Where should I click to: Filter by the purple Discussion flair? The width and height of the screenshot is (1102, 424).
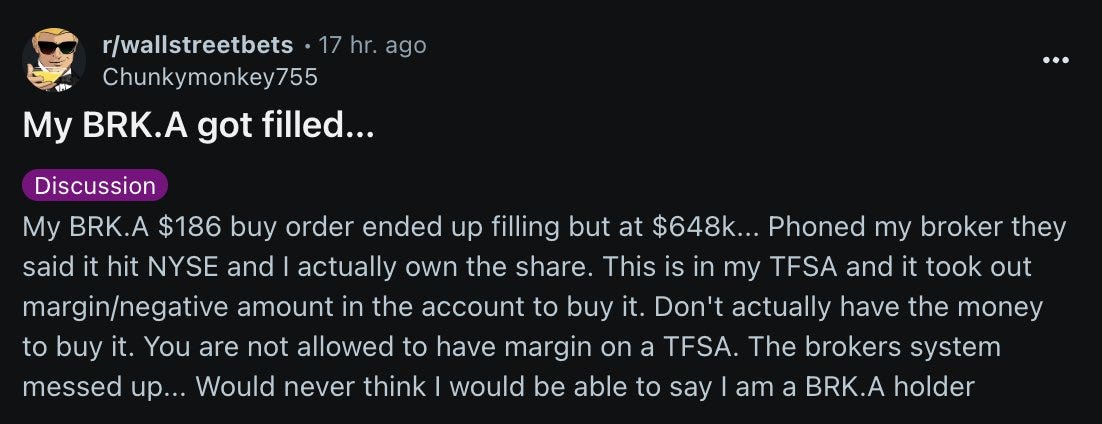[95, 185]
